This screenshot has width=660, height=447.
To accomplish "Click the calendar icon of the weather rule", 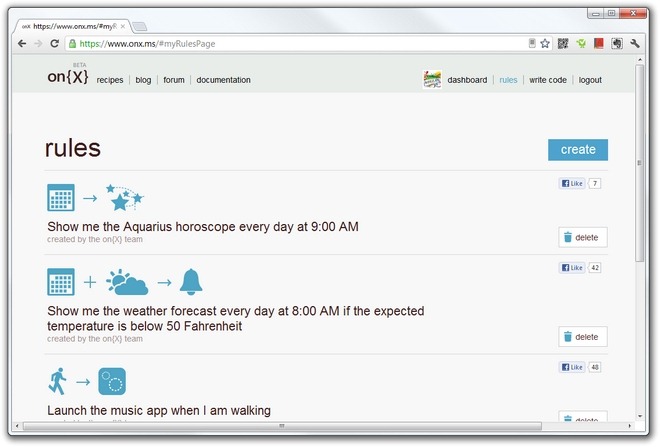I will tap(61, 282).
